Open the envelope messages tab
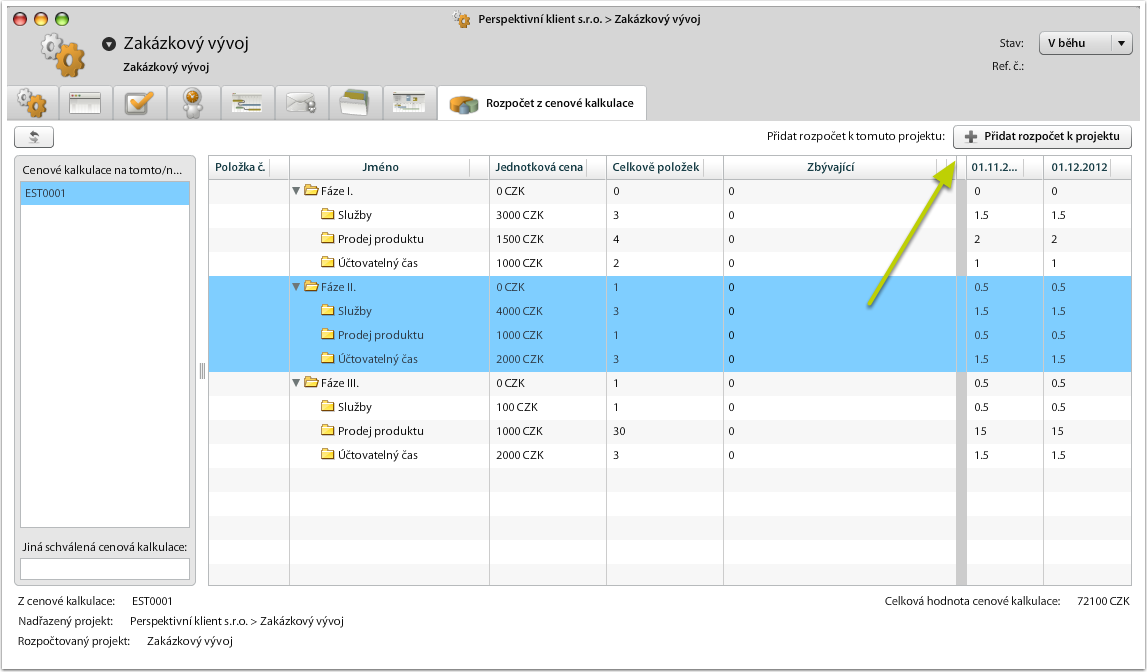 tap(301, 103)
